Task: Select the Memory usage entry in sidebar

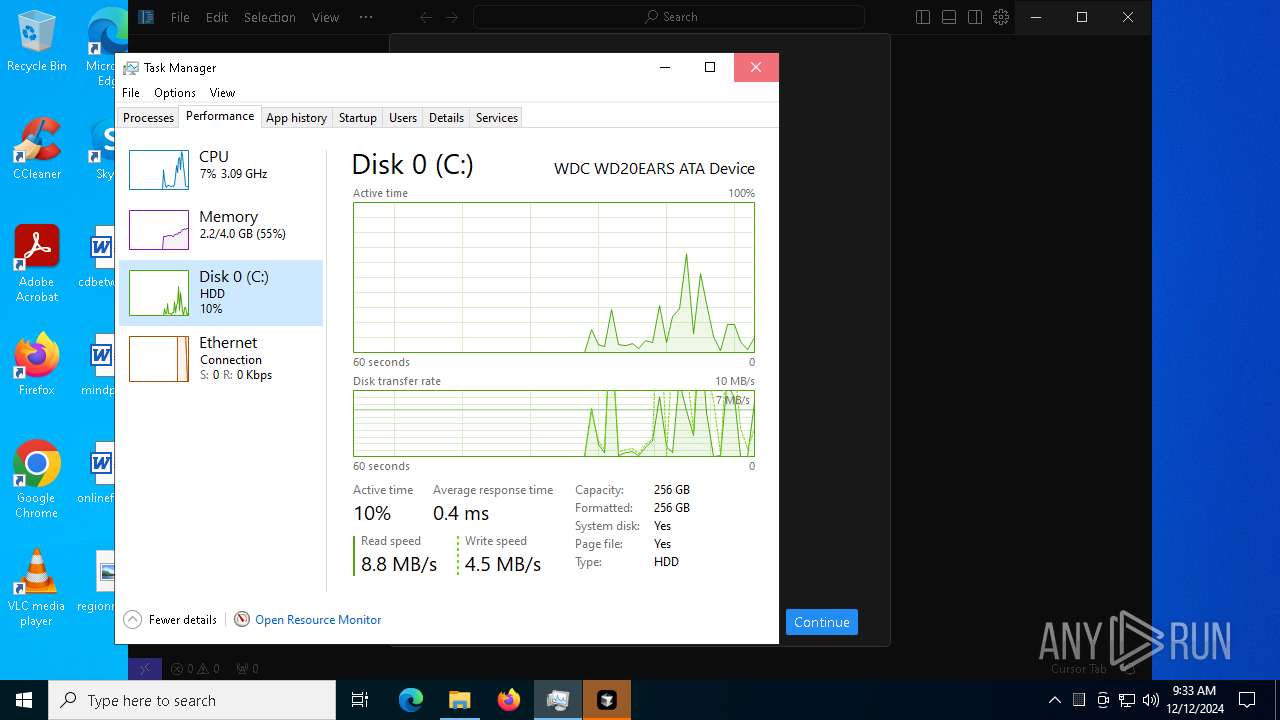Action: coord(221,229)
